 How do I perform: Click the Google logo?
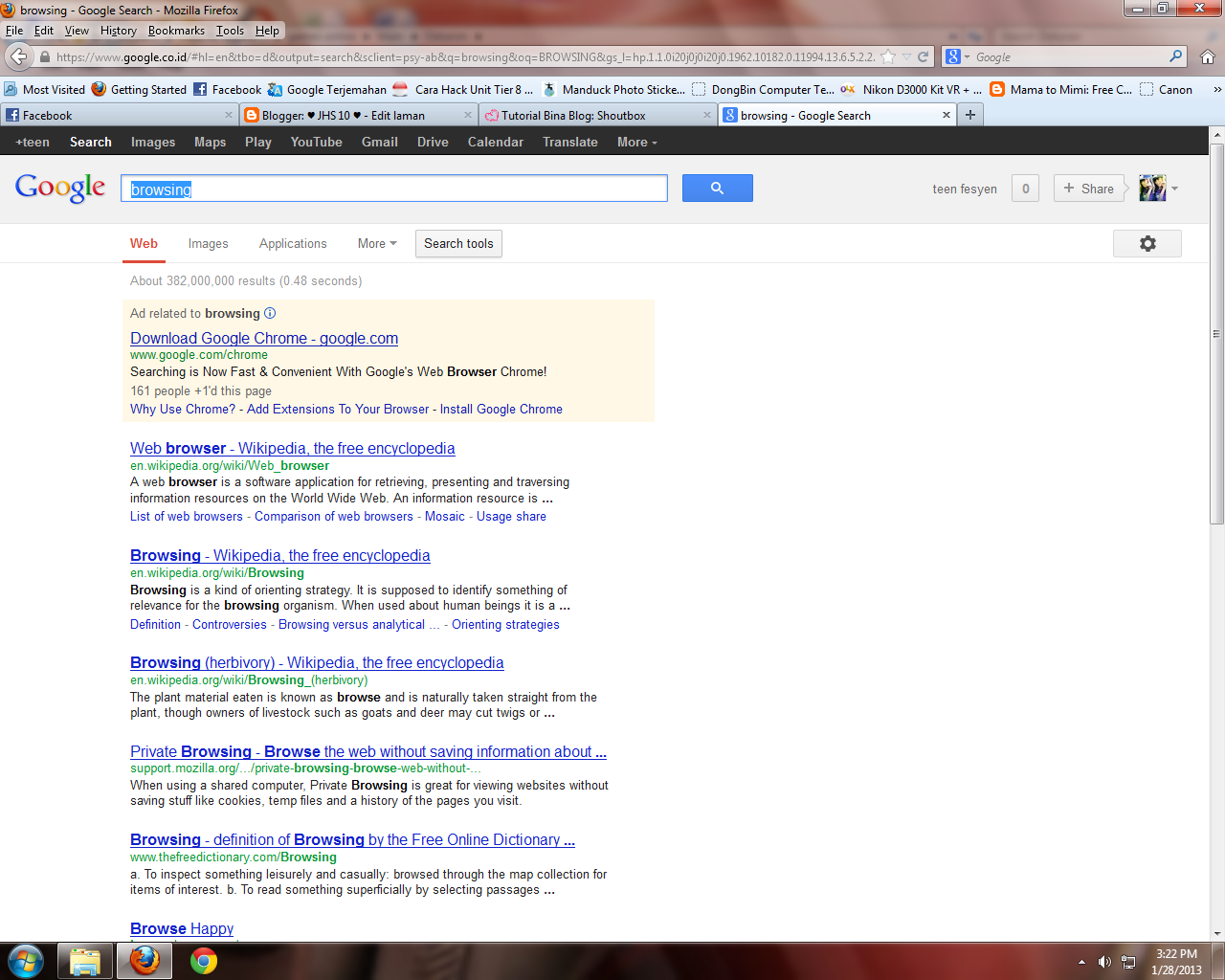(60, 188)
